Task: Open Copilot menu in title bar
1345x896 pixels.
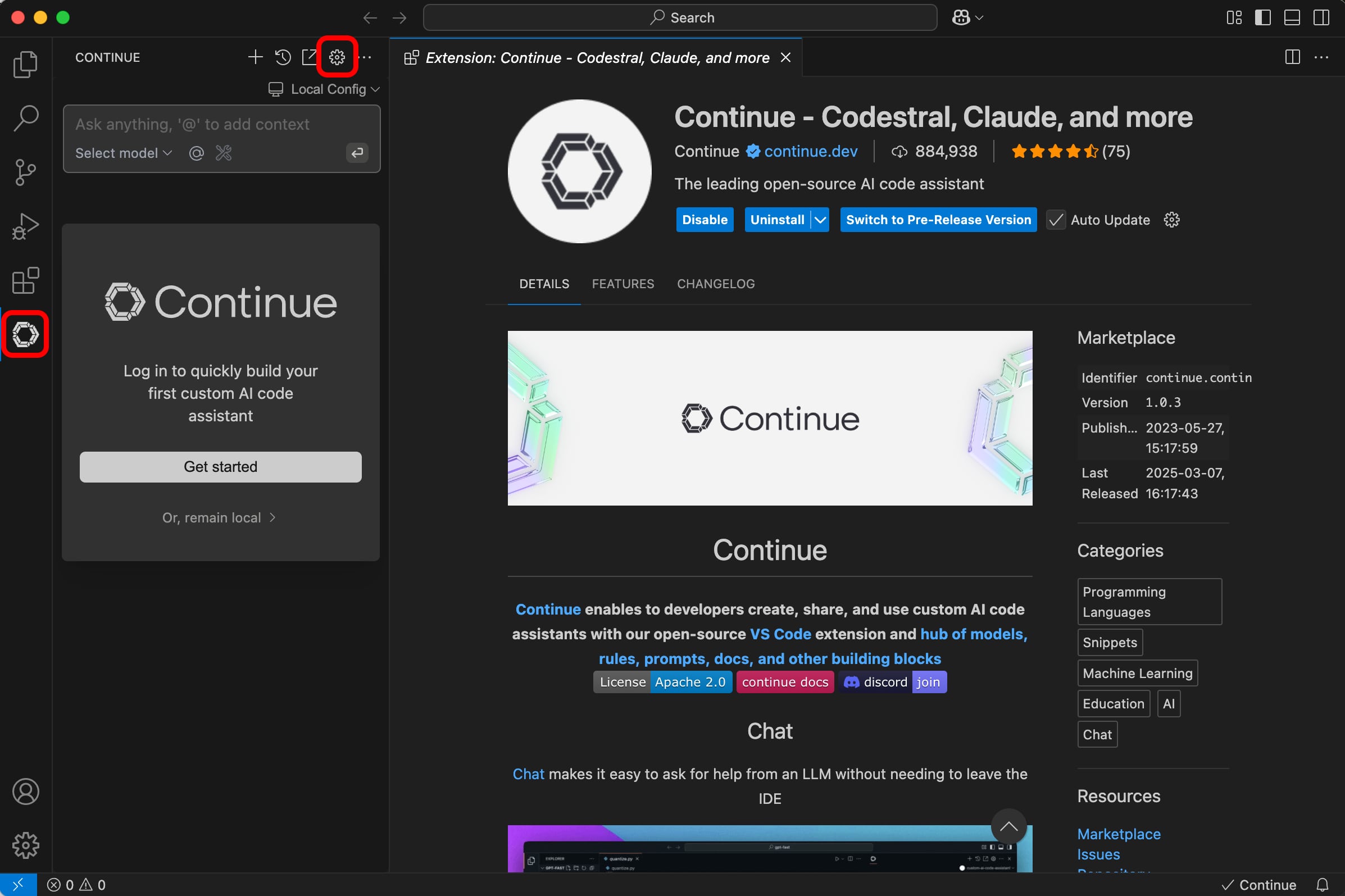Action: [967, 18]
